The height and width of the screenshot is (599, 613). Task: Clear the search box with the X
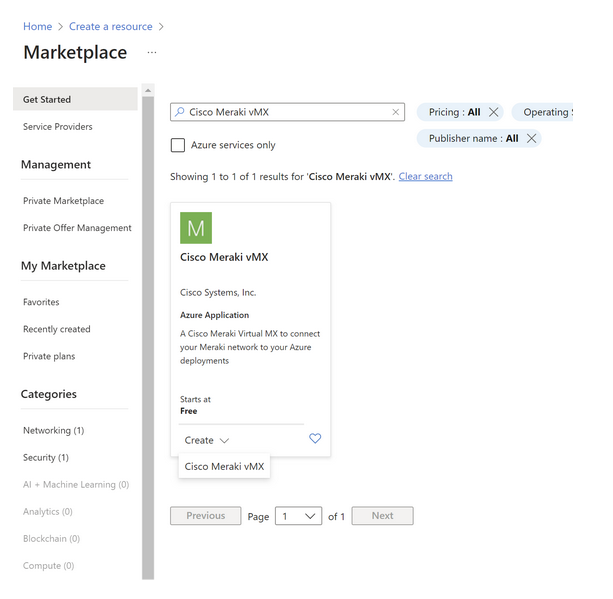tap(396, 112)
